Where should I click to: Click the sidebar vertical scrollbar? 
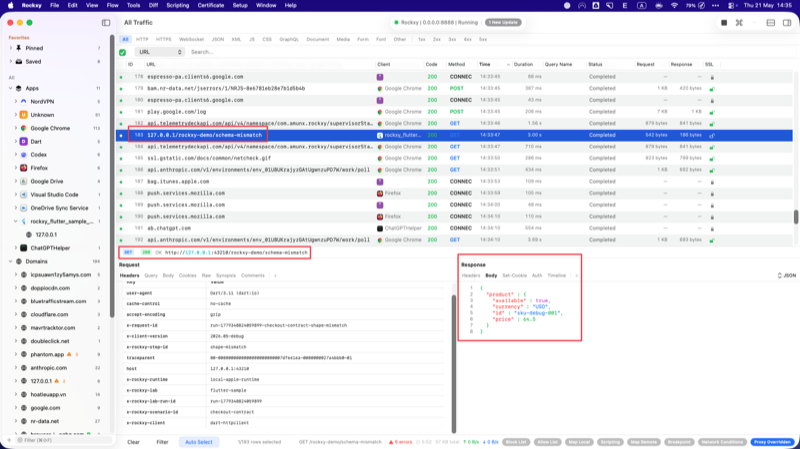[112, 176]
